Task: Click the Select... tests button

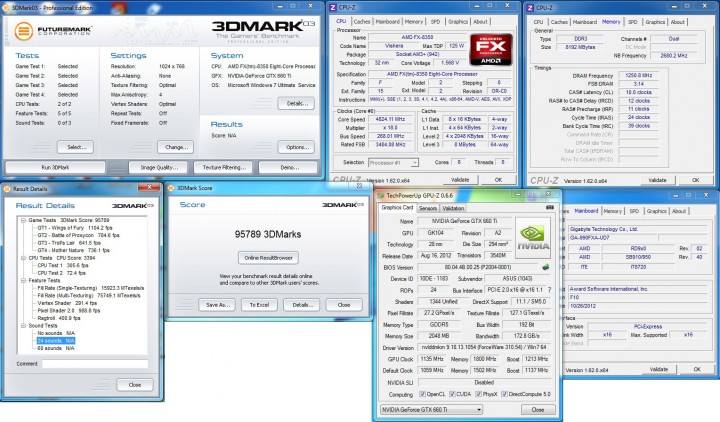Action: (x=76, y=147)
